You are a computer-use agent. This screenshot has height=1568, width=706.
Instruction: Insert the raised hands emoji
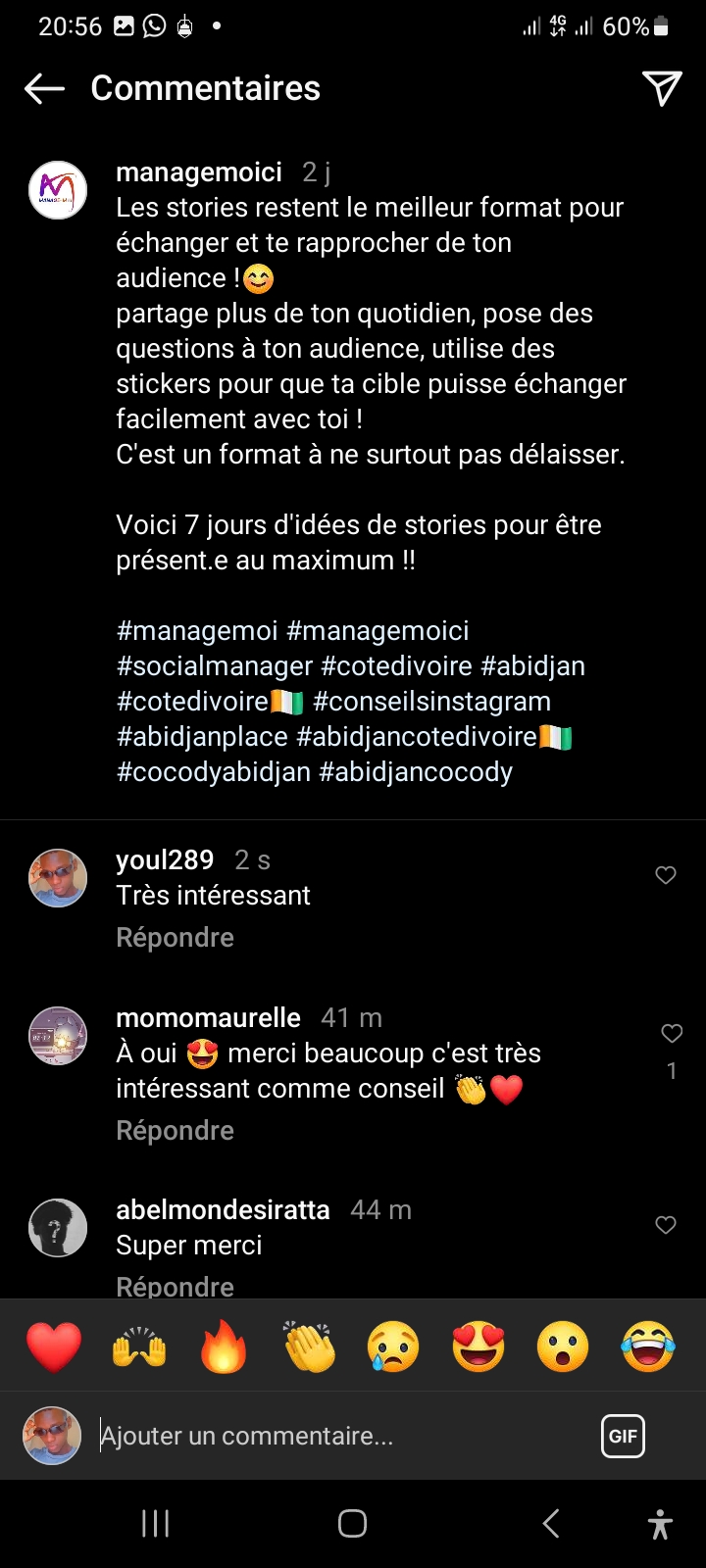139,1347
